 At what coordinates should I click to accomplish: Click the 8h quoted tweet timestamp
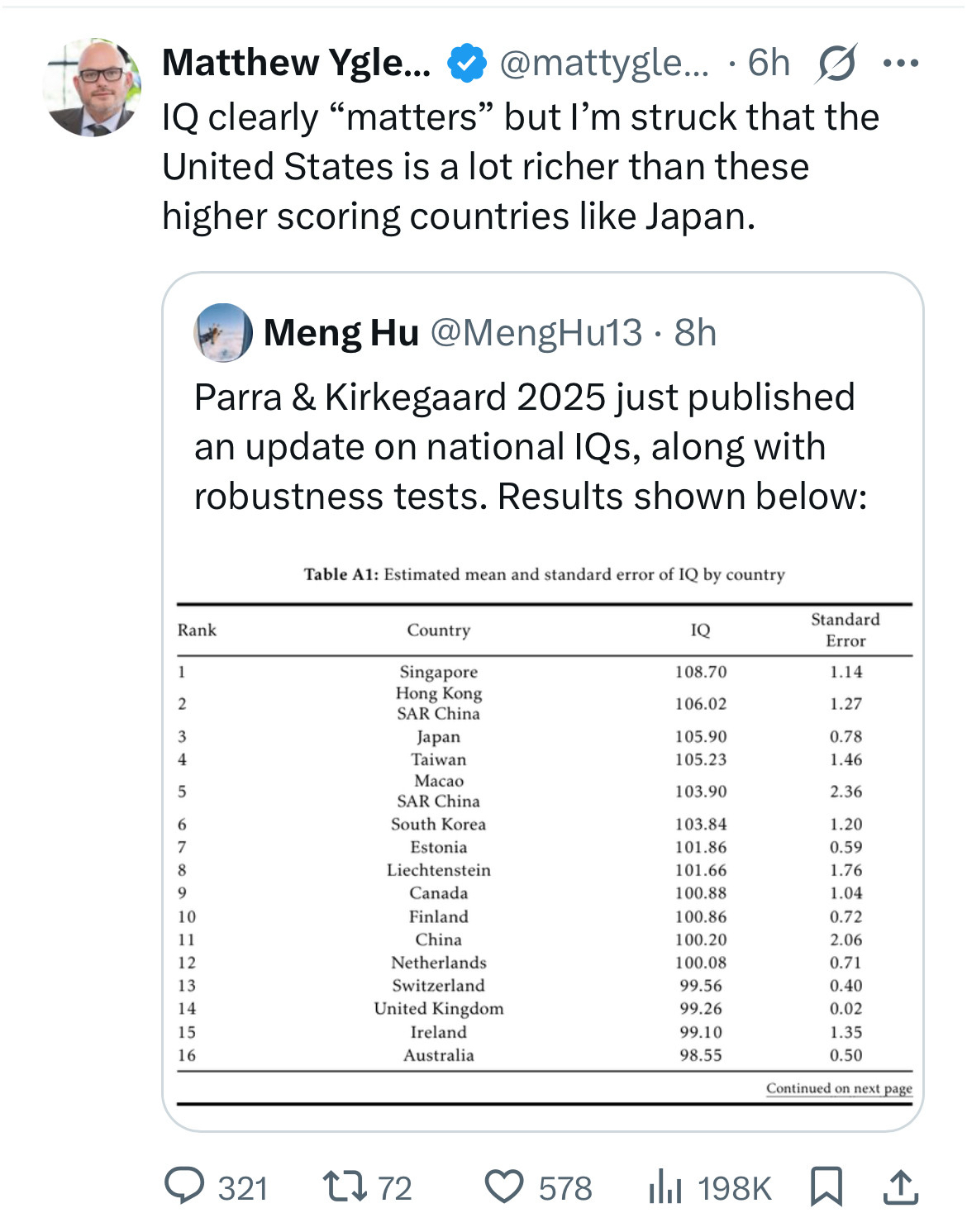(x=695, y=333)
